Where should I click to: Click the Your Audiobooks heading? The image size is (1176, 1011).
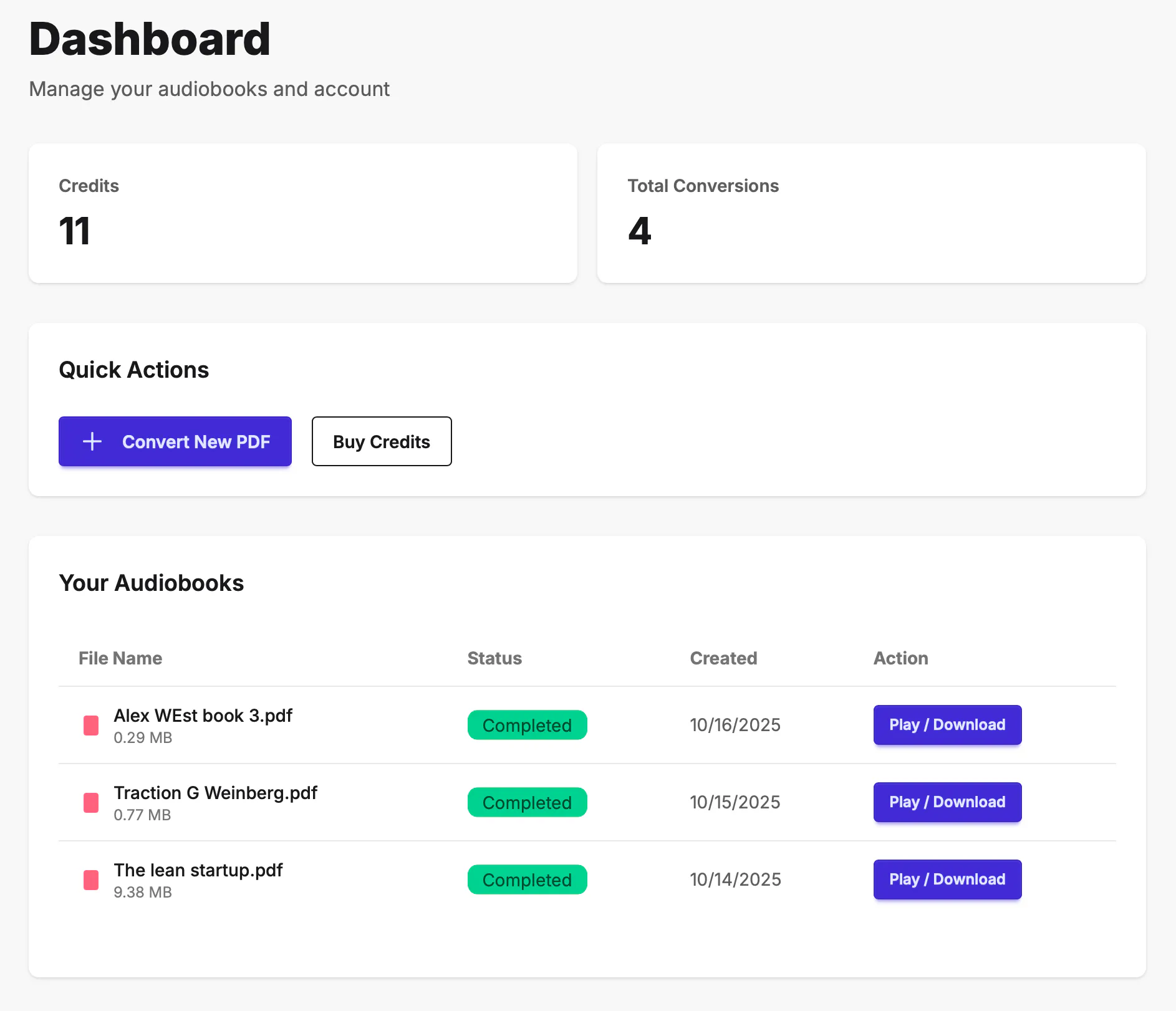152,583
